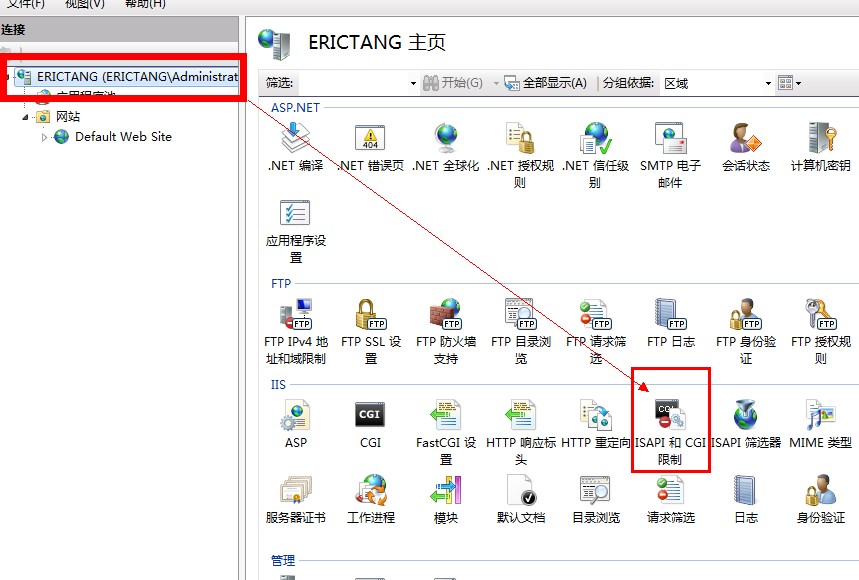Open 身份验证 in IIS section

tap(821, 499)
